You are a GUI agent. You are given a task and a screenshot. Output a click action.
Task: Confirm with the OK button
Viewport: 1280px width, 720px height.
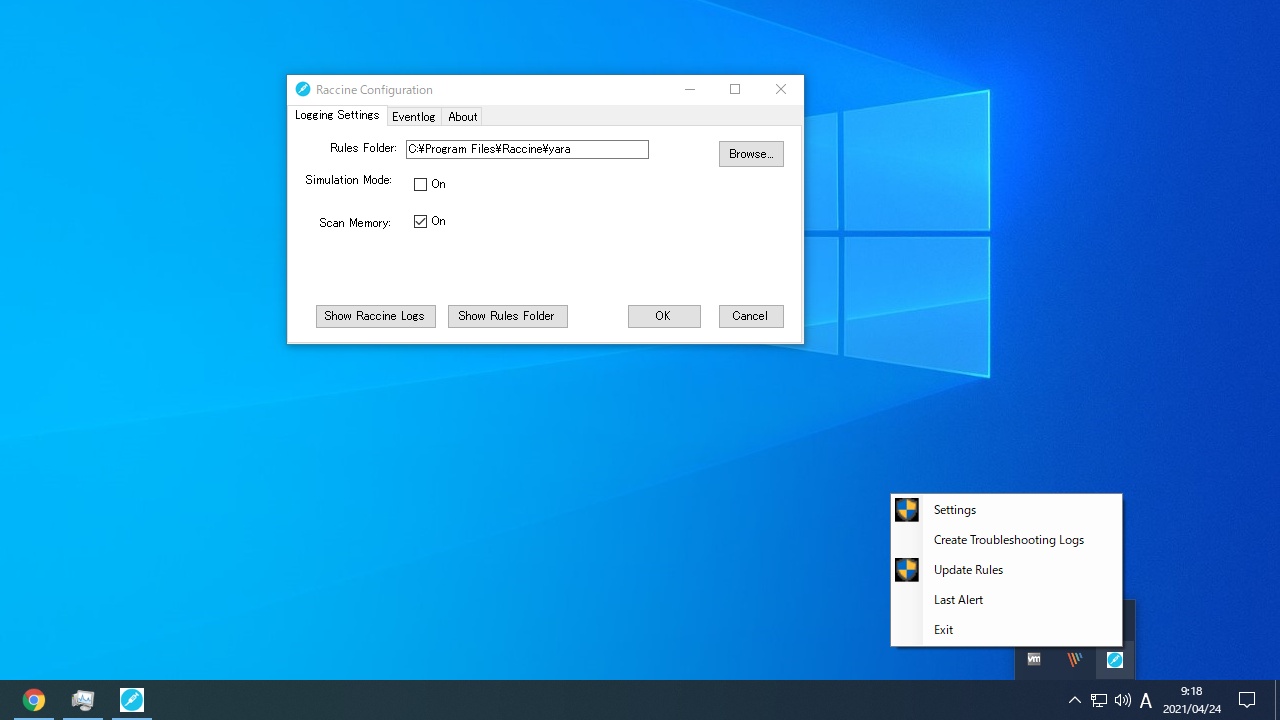tap(664, 316)
